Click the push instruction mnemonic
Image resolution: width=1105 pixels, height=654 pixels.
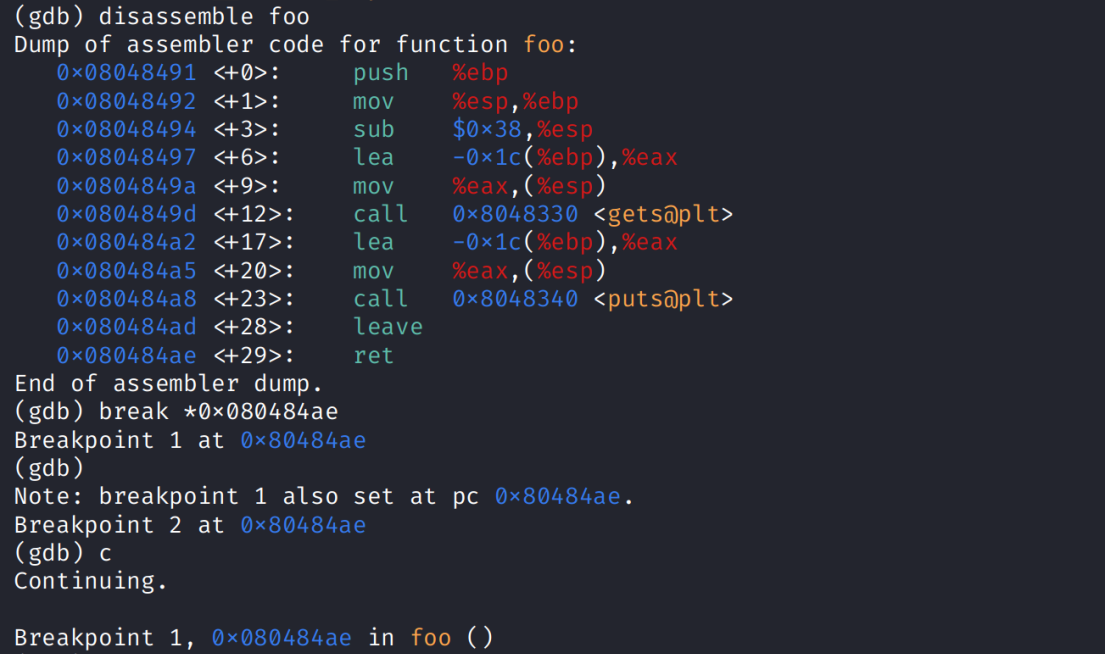pyautogui.click(x=380, y=73)
